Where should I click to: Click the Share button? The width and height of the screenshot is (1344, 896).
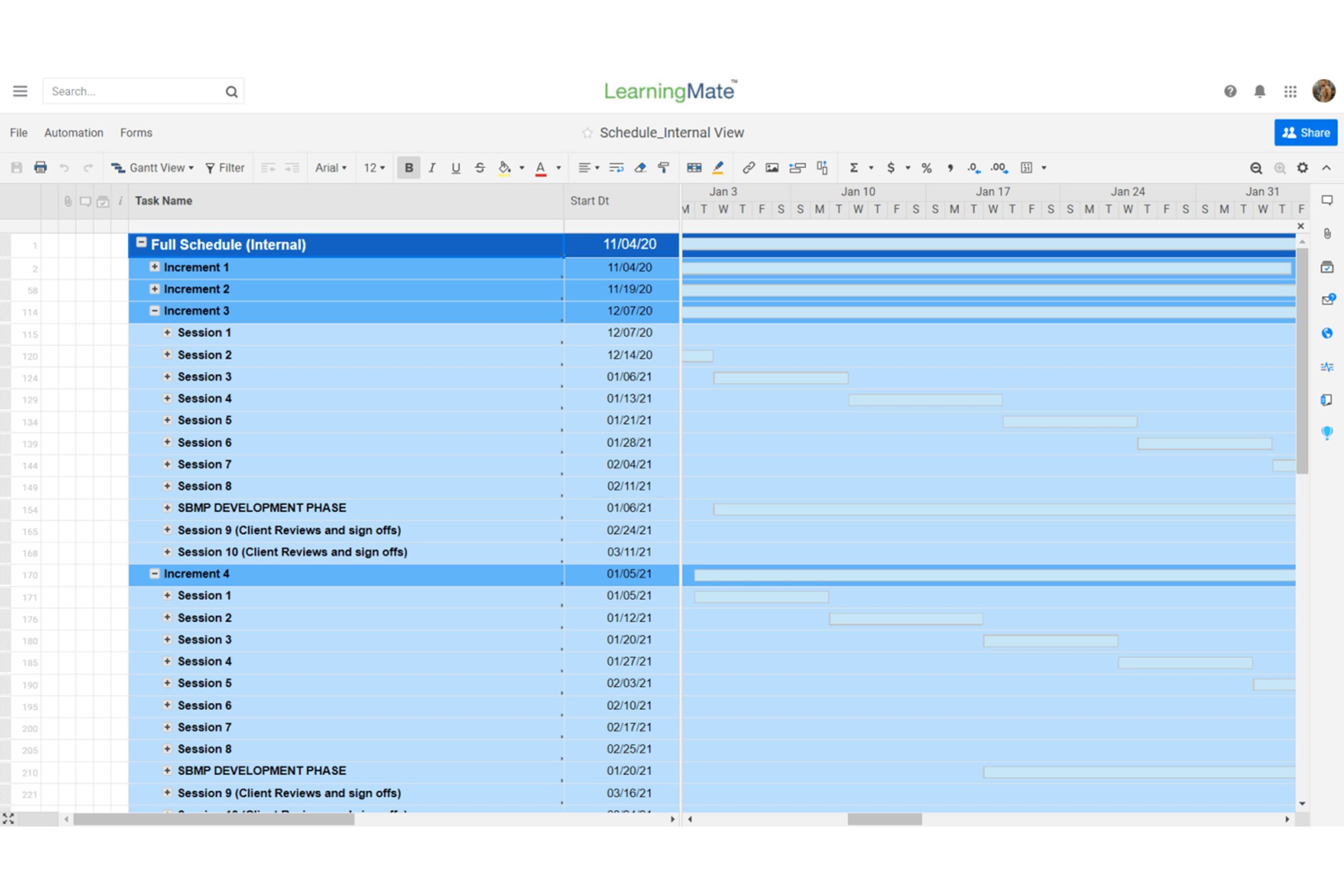click(1306, 133)
